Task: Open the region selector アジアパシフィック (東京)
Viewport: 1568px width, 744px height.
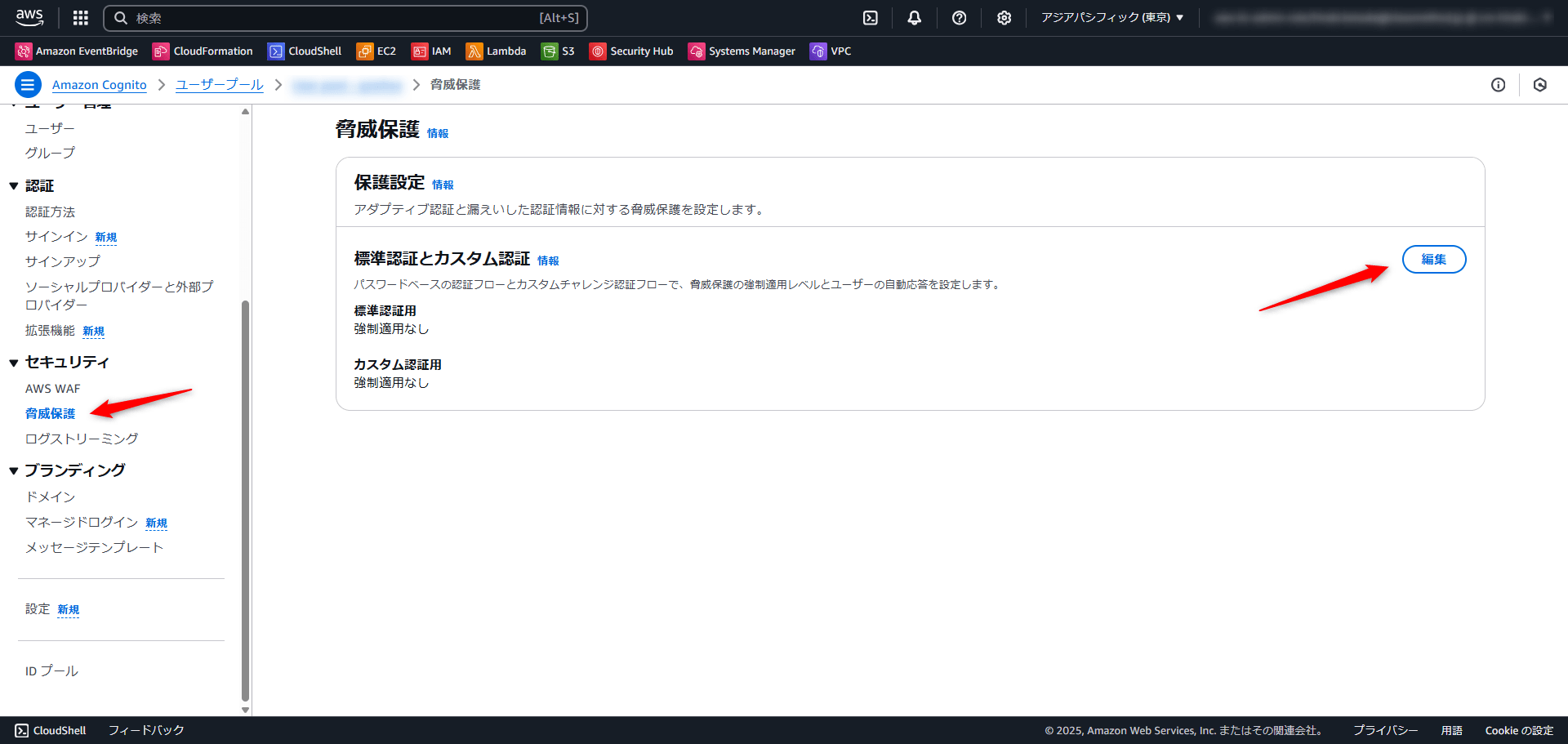Action: 1112,18
